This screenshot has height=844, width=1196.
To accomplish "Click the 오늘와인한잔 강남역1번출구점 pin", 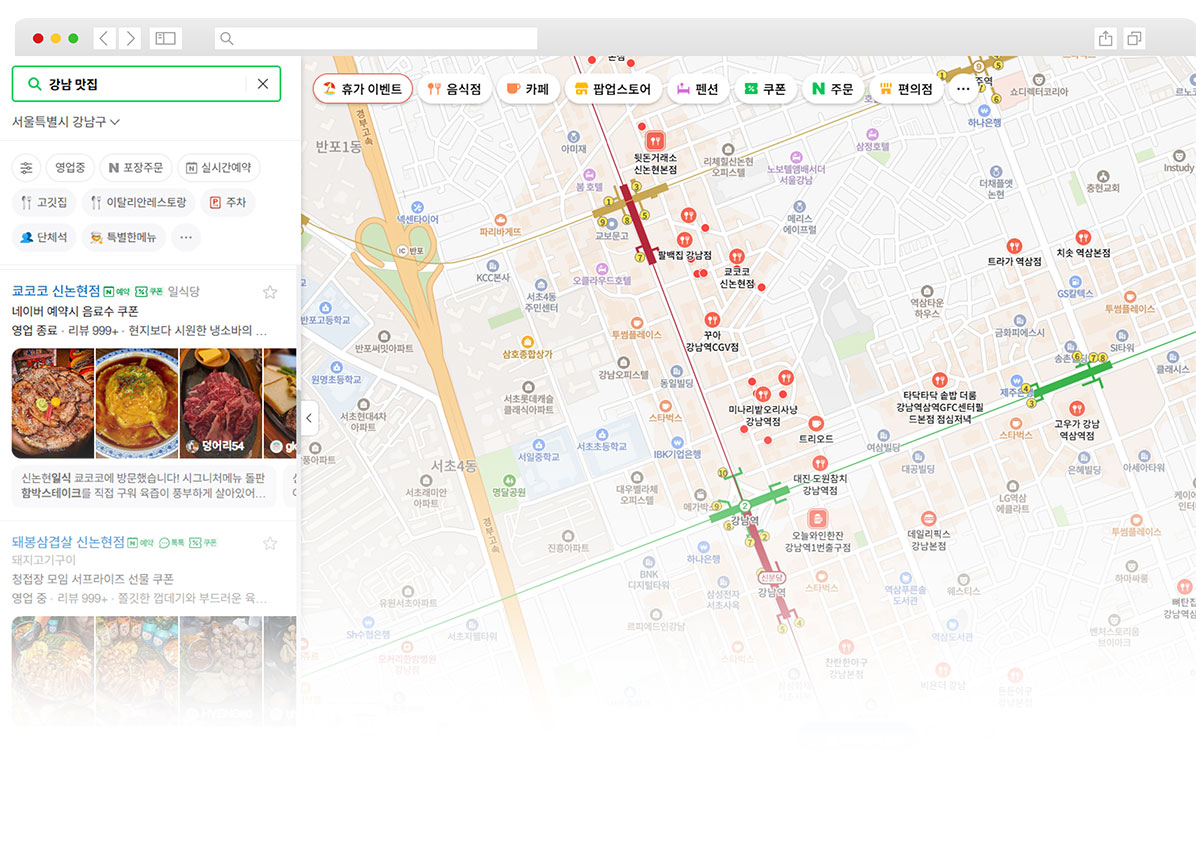I will (x=818, y=519).
